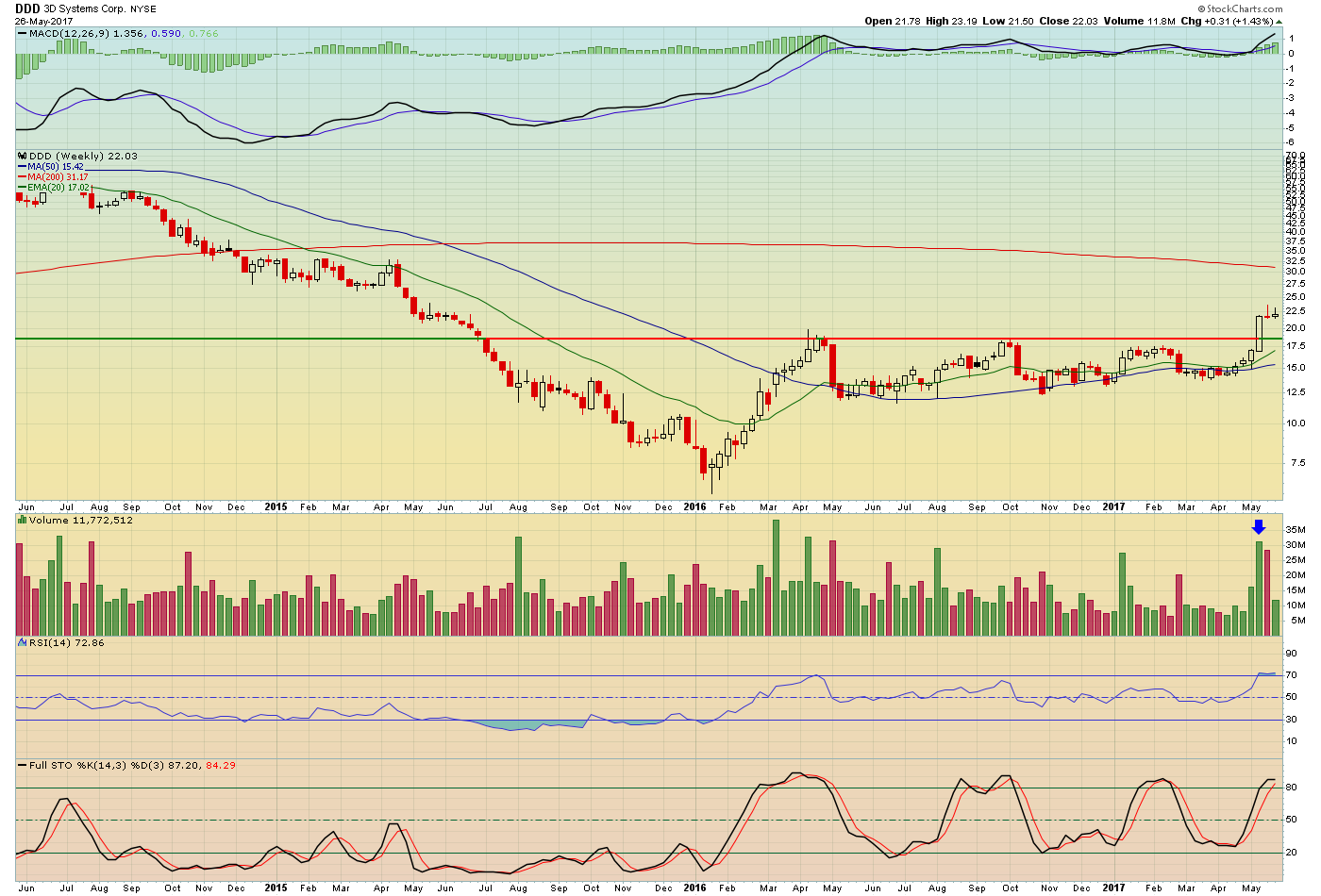
Task: Click "High 23.19" in the header quote line
Action: point(951,21)
